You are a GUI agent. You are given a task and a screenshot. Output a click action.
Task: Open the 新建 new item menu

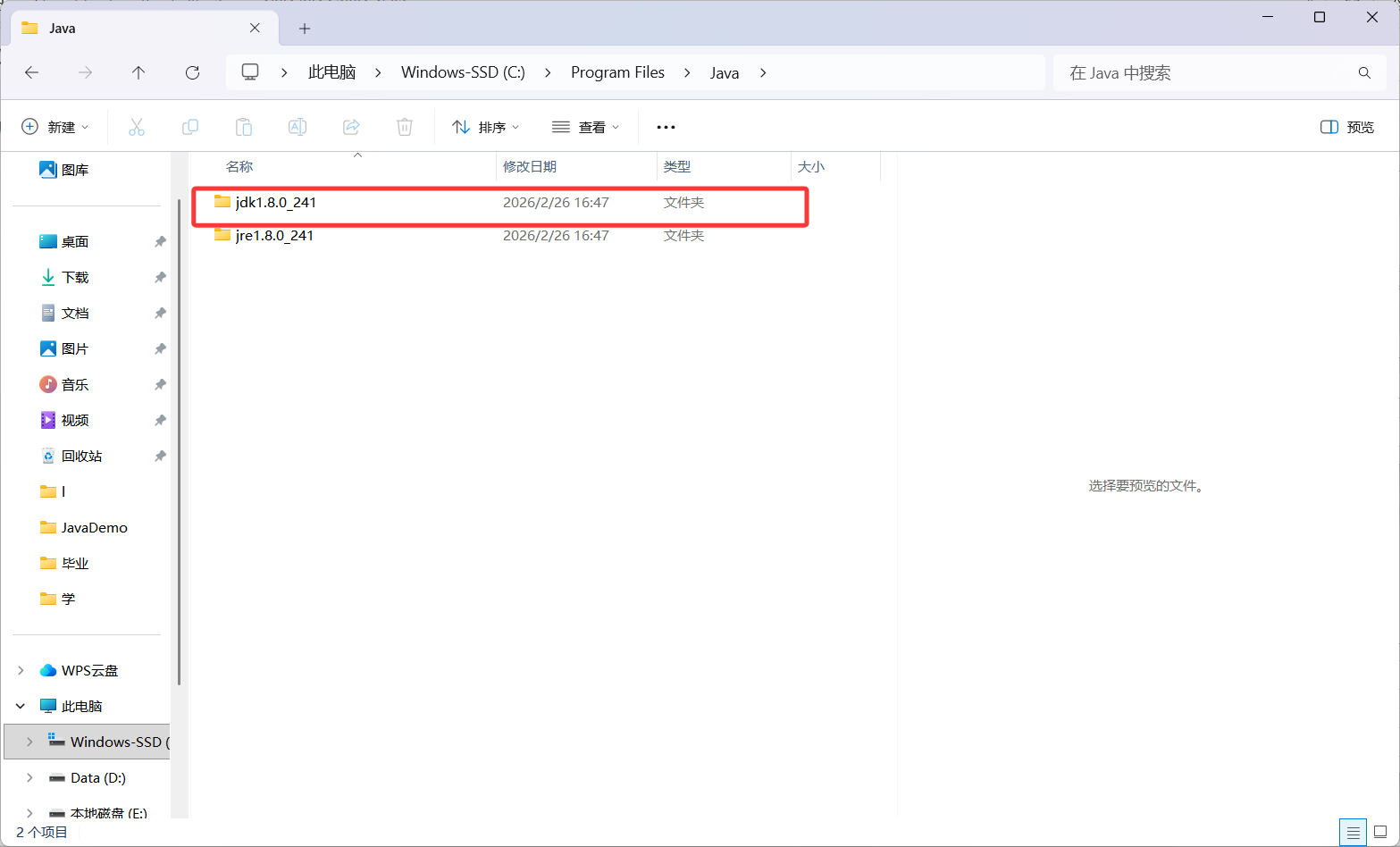coord(54,127)
